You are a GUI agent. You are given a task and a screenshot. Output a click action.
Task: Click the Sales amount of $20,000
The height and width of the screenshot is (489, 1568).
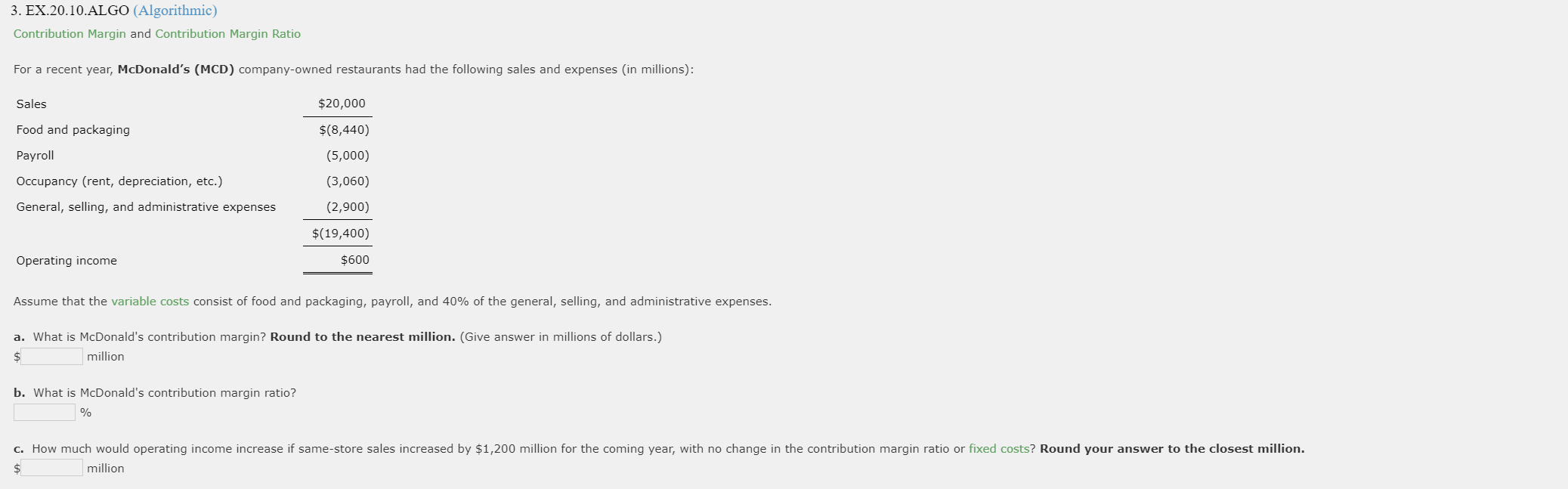[342, 104]
